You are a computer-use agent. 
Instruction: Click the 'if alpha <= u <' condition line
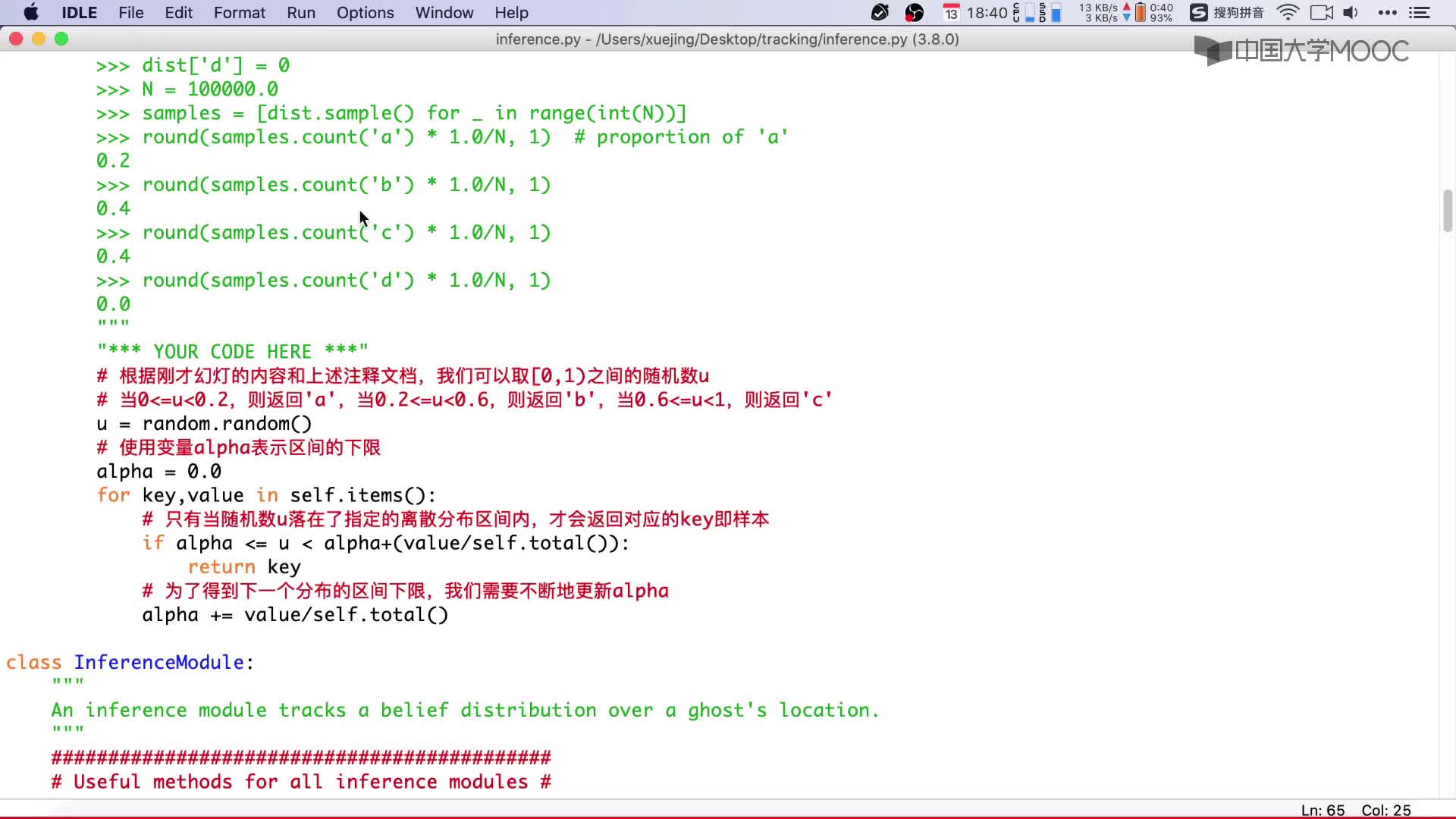pyautogui.click(x=385, y=544)
